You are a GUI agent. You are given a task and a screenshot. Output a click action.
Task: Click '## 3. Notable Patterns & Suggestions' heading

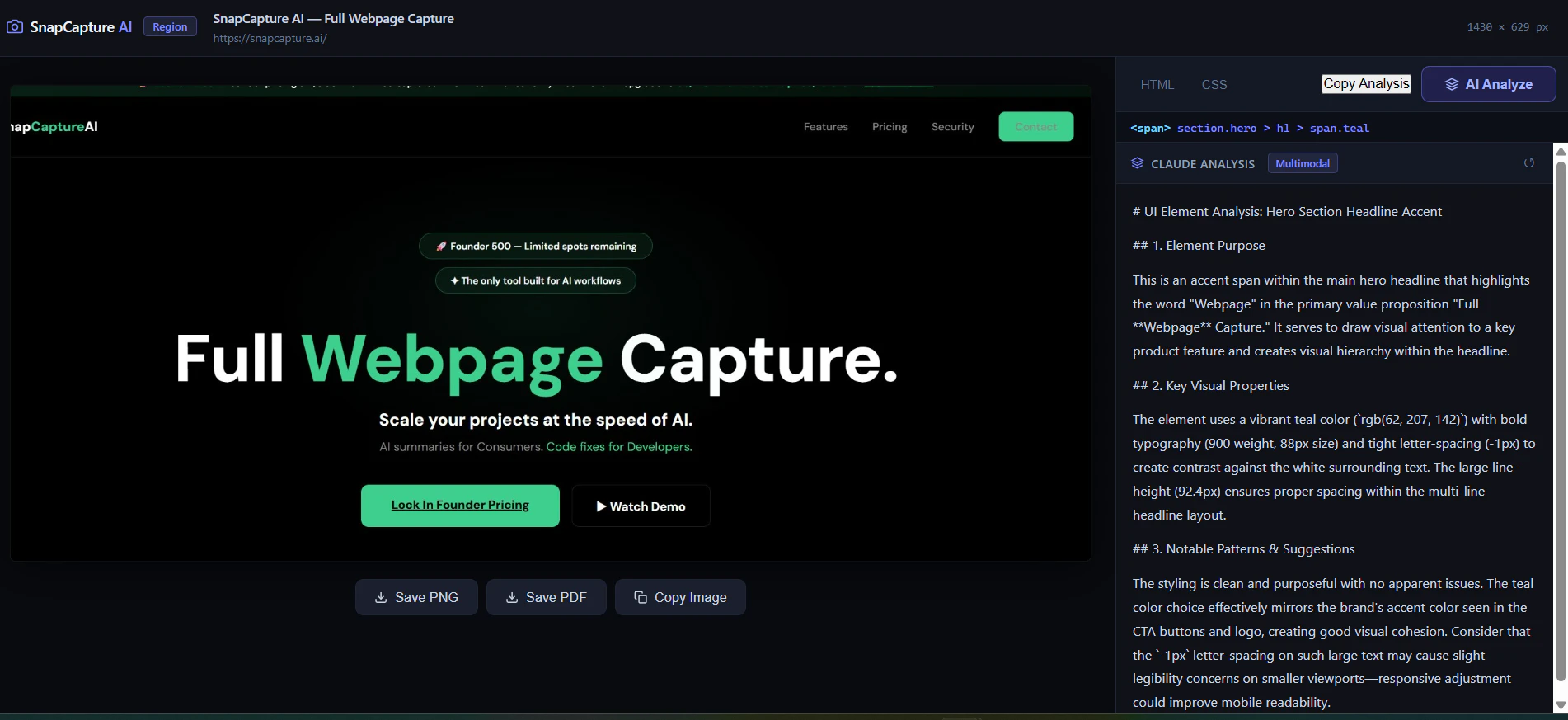(x=1244, y=548)
